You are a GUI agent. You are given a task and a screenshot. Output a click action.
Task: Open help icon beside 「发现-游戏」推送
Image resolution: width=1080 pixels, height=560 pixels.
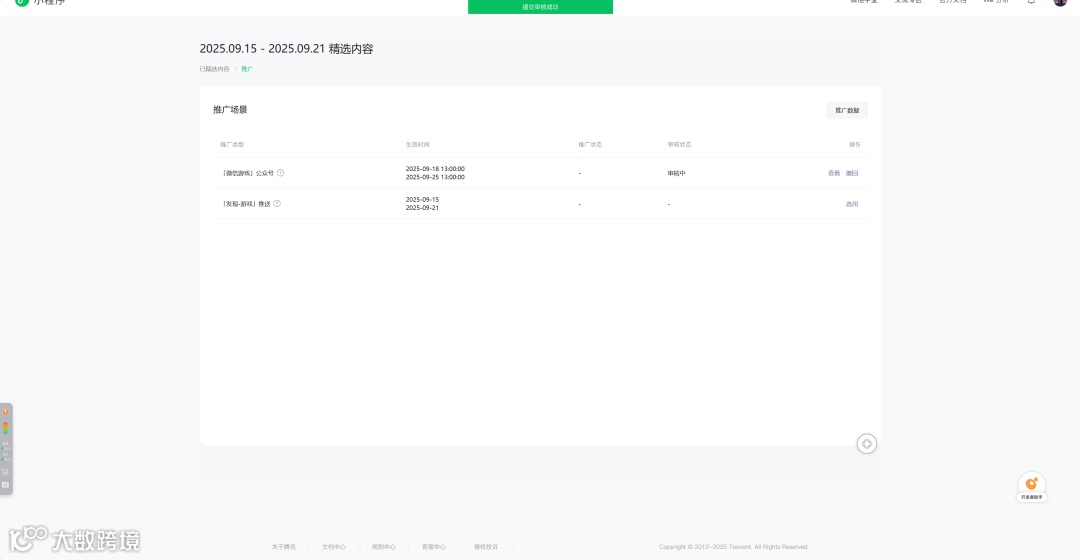(x=277, y=204)
